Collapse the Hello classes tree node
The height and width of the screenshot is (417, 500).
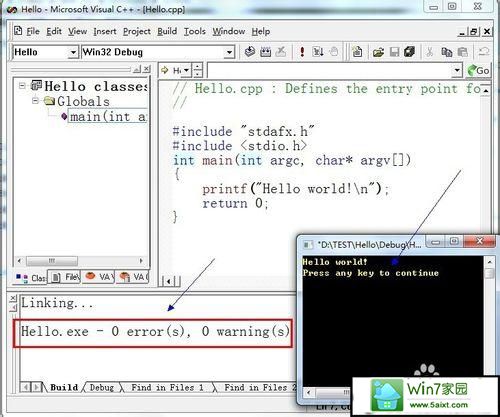22,86
